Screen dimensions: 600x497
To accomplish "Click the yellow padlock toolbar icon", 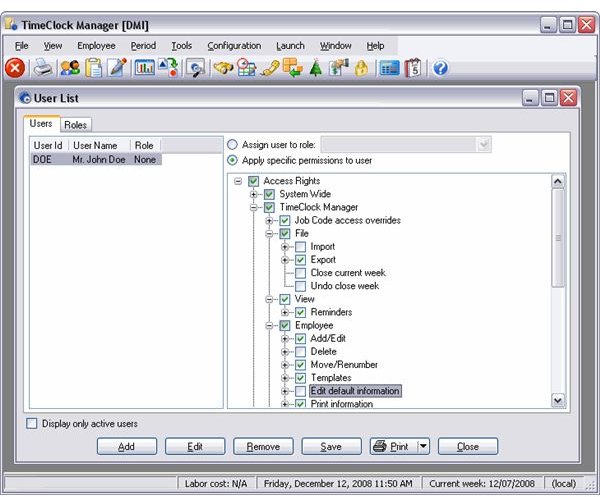I will [x=361, y=69].
